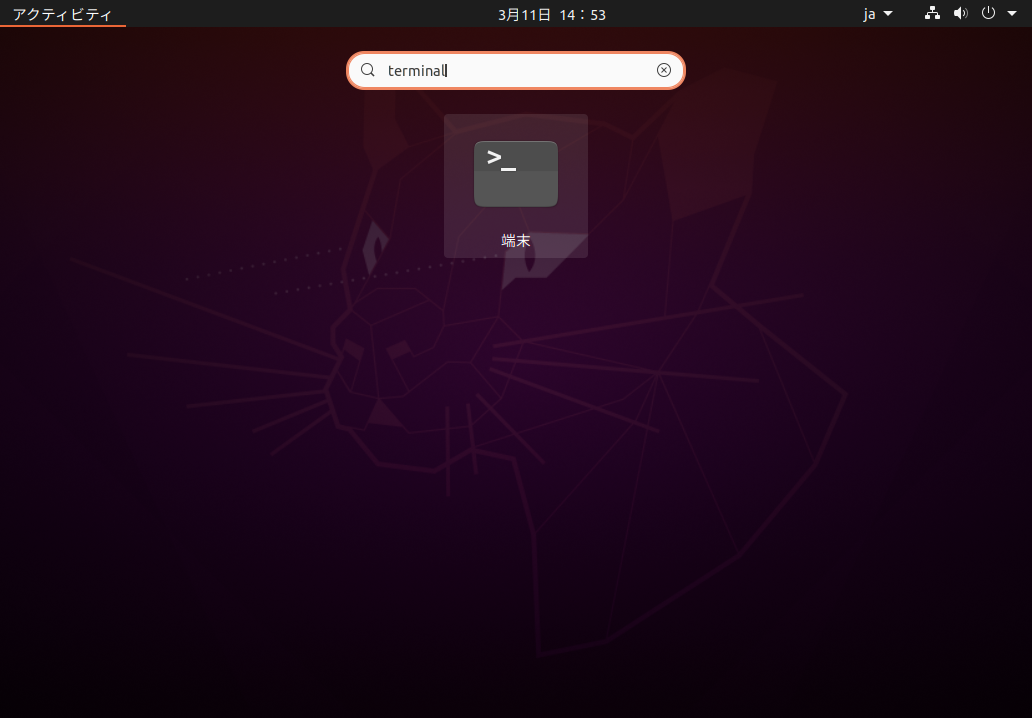Expand the arrow next to ja indicator
This screenshot has width=1032, height=718.
[888, 14]
